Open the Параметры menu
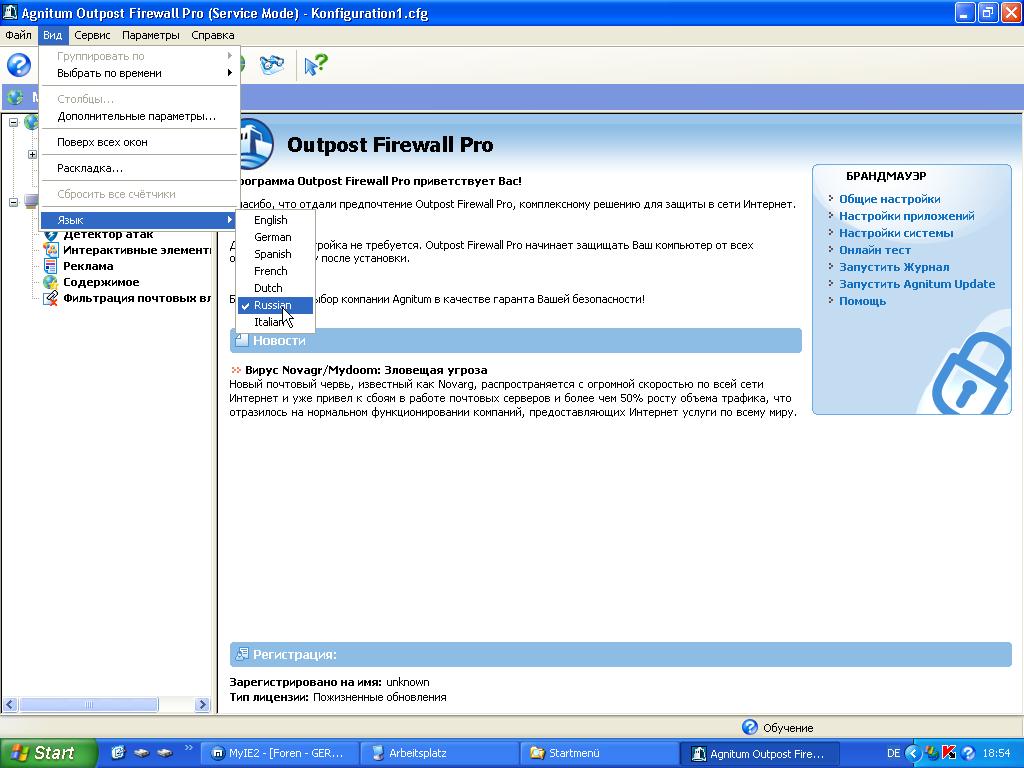 150,35
